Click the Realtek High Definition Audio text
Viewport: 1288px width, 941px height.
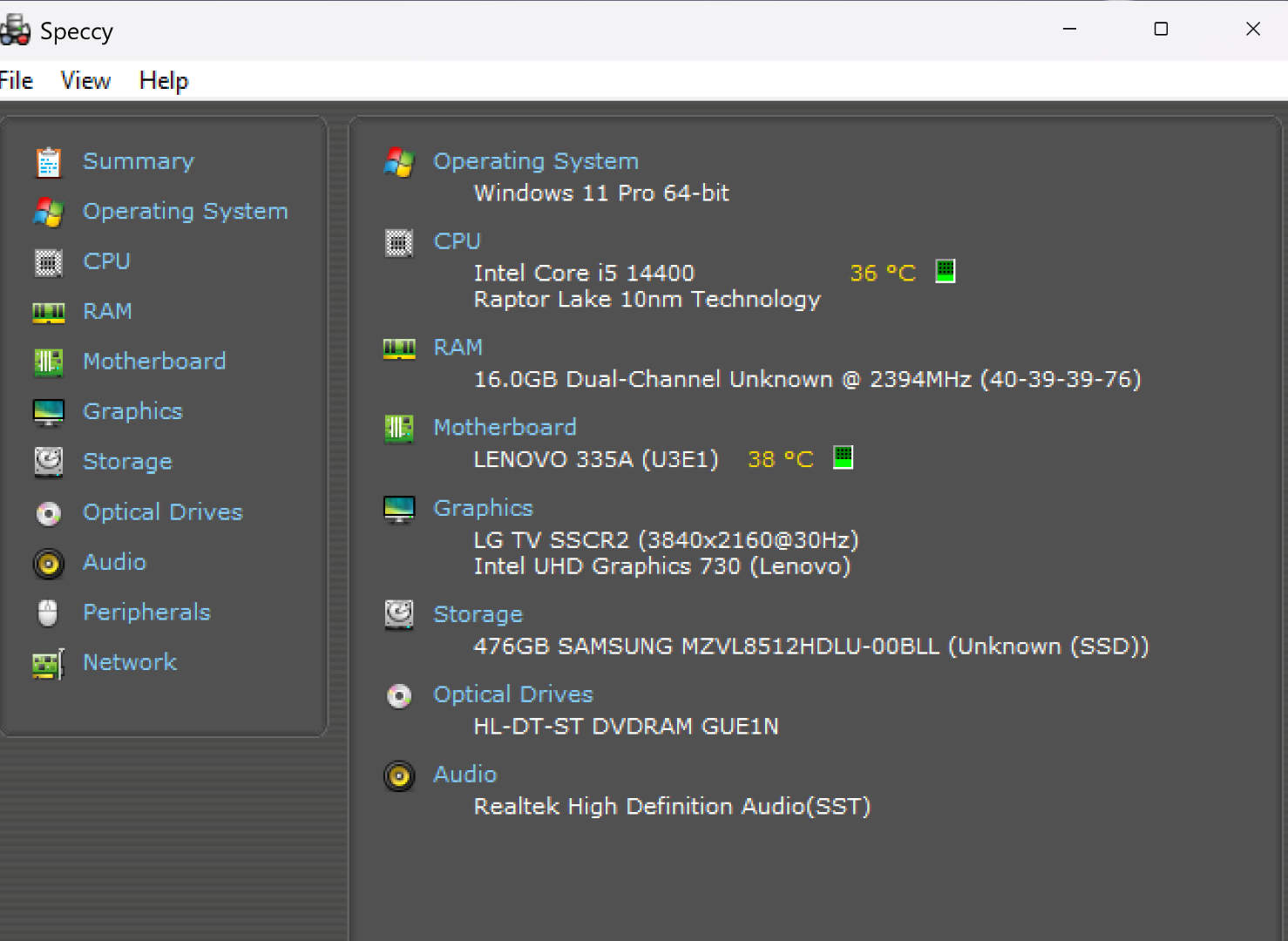tap(672, 807)
